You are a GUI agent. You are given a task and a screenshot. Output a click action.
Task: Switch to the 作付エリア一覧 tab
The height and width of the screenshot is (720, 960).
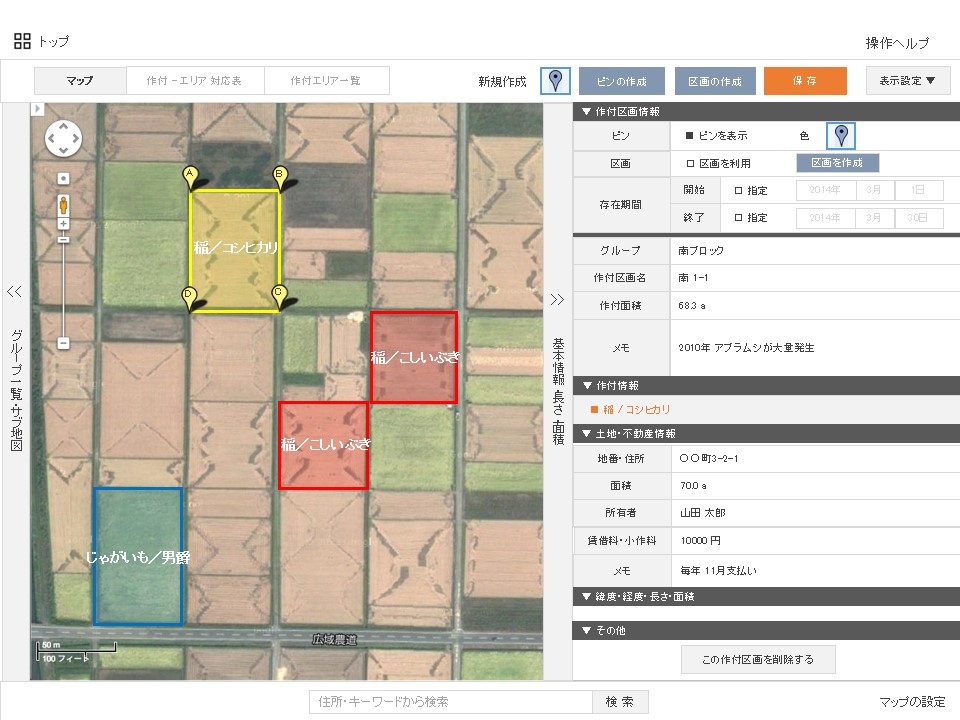[x=326, y=81]
